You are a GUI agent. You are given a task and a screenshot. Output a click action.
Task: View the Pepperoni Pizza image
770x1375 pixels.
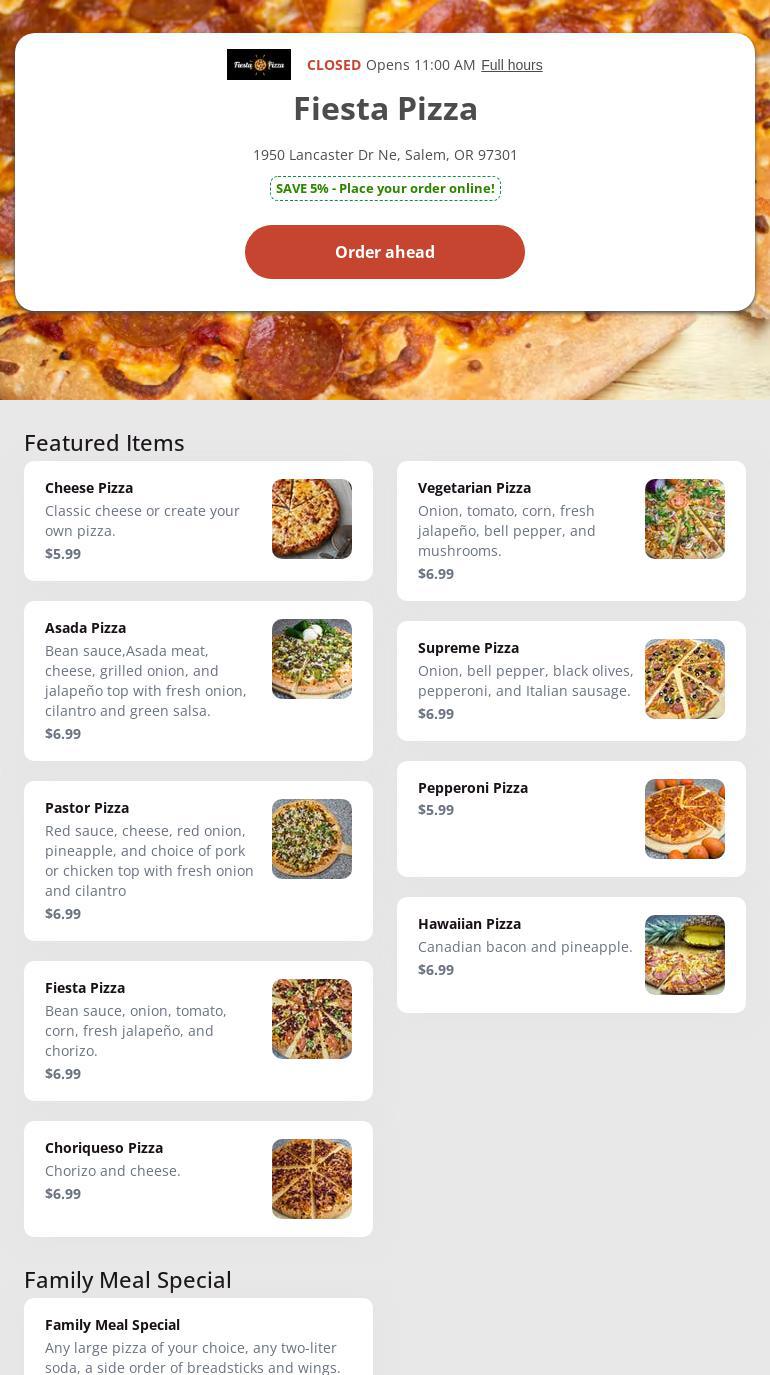pyautogui.click(x=685, y=819)
